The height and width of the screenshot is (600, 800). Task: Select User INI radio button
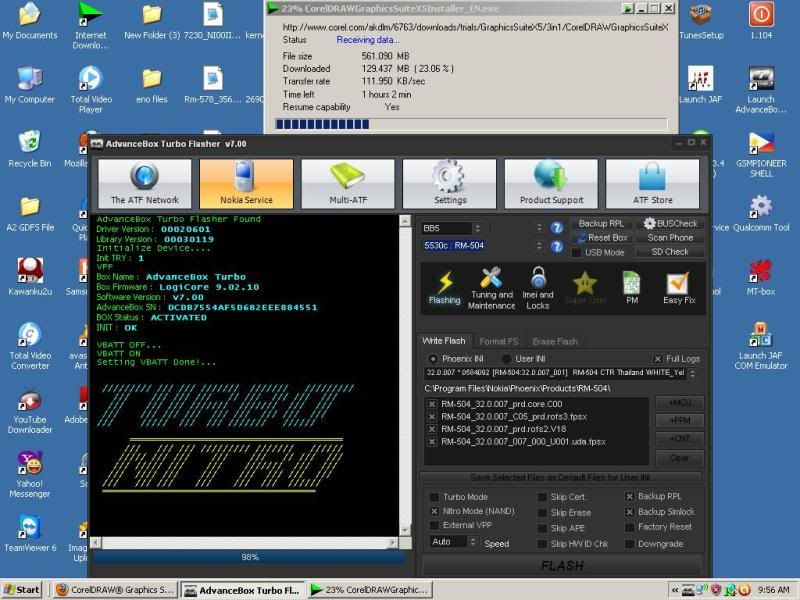tap(506, 359)
